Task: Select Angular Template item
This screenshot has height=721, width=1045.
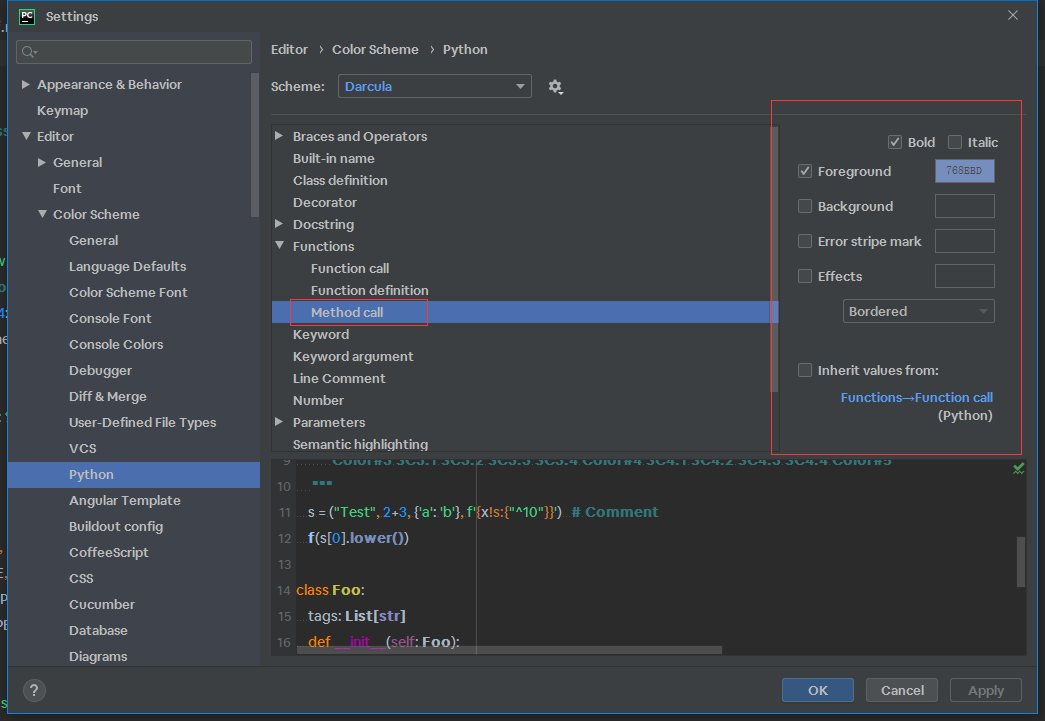Action: pos(125,500)
